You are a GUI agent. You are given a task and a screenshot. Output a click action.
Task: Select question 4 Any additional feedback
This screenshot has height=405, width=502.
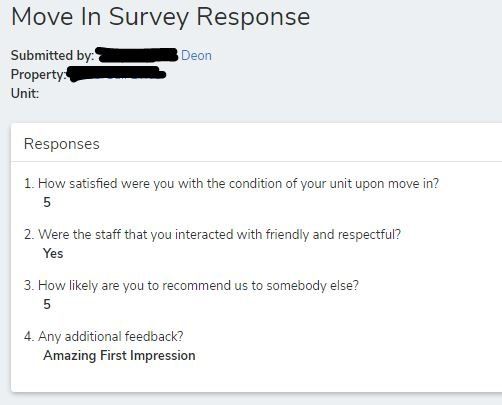point(104,337)
